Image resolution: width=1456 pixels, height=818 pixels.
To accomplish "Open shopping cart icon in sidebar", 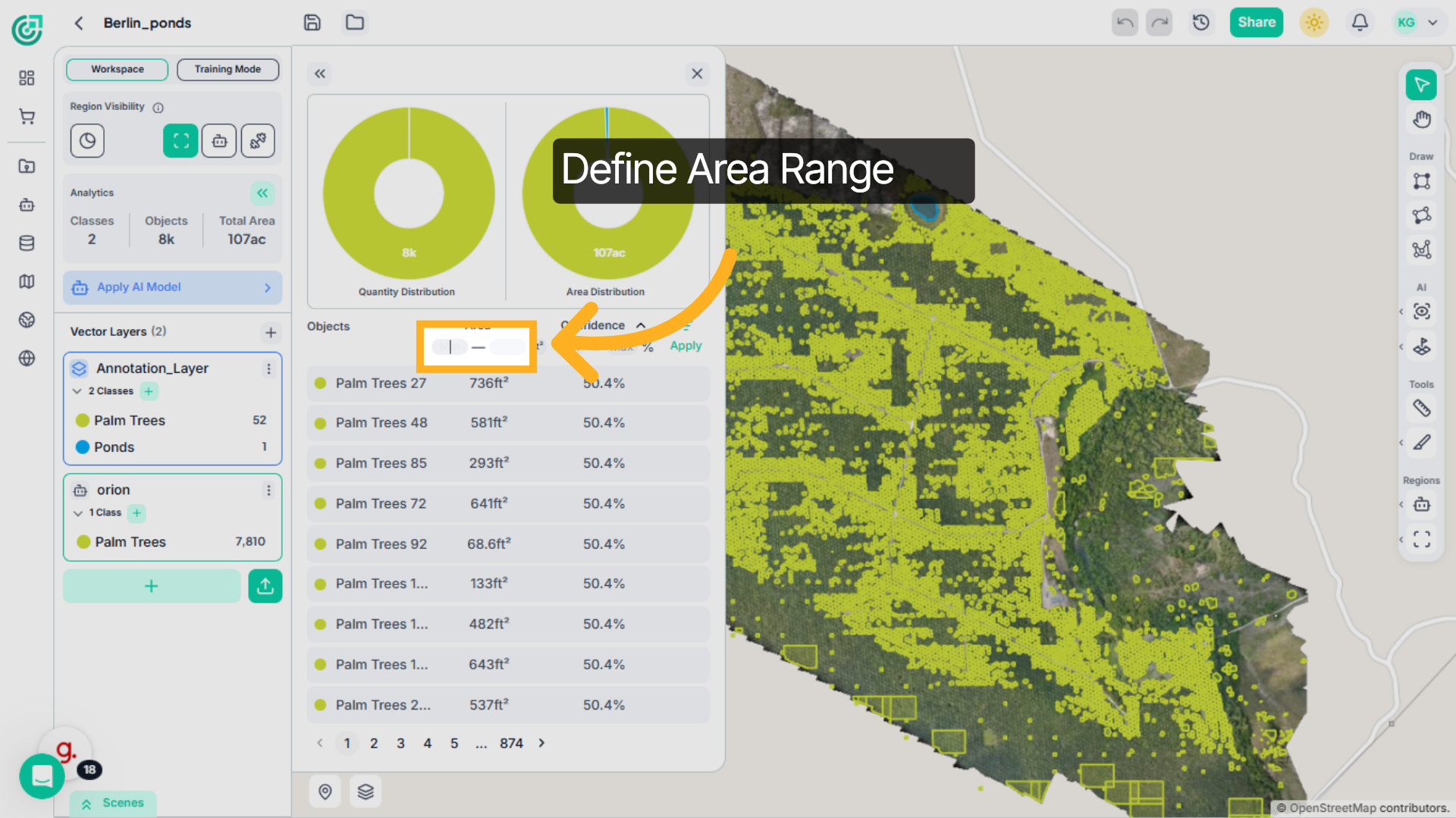I will [x=27, y=117].
